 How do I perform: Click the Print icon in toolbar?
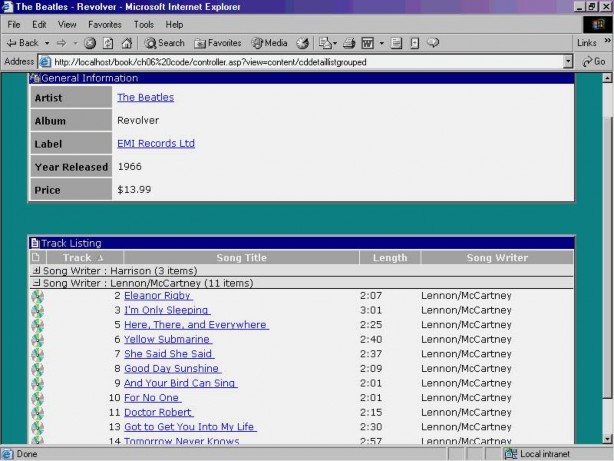point(348,43)
